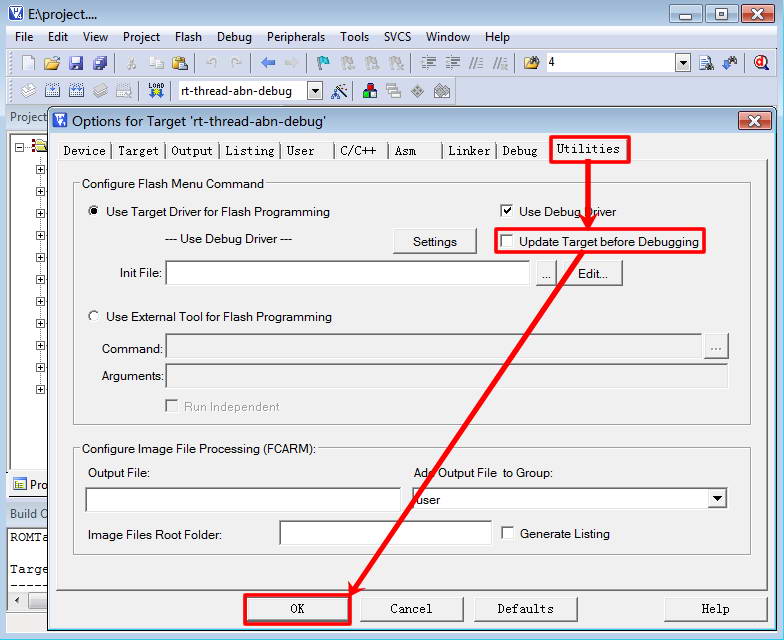Enable Update Target before Debugging checkbox
Viewport: 784px width, 640px height.
click(x=507, y=242)
